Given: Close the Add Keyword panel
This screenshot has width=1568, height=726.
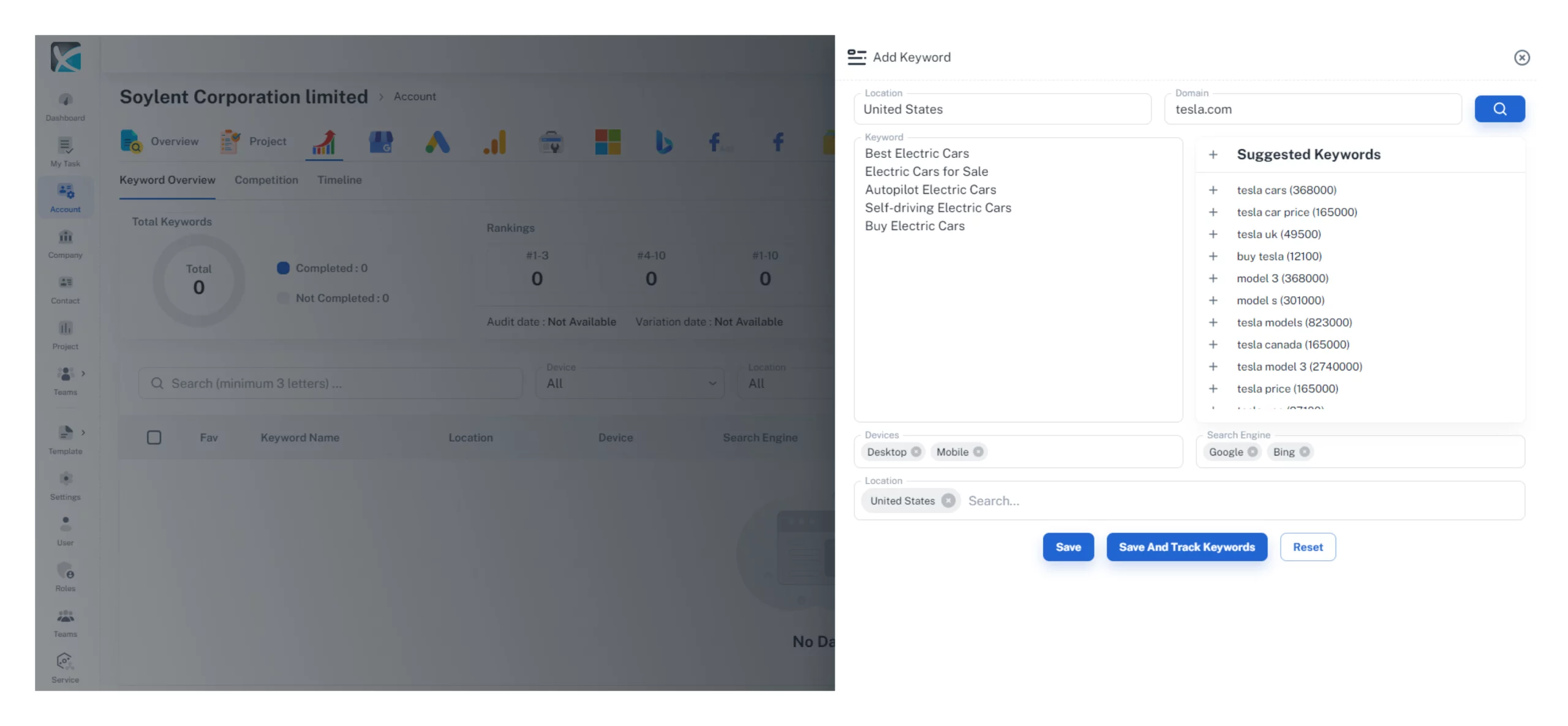Looking at the screenshot, I should pyautogui.click(x=1522, y=58).
